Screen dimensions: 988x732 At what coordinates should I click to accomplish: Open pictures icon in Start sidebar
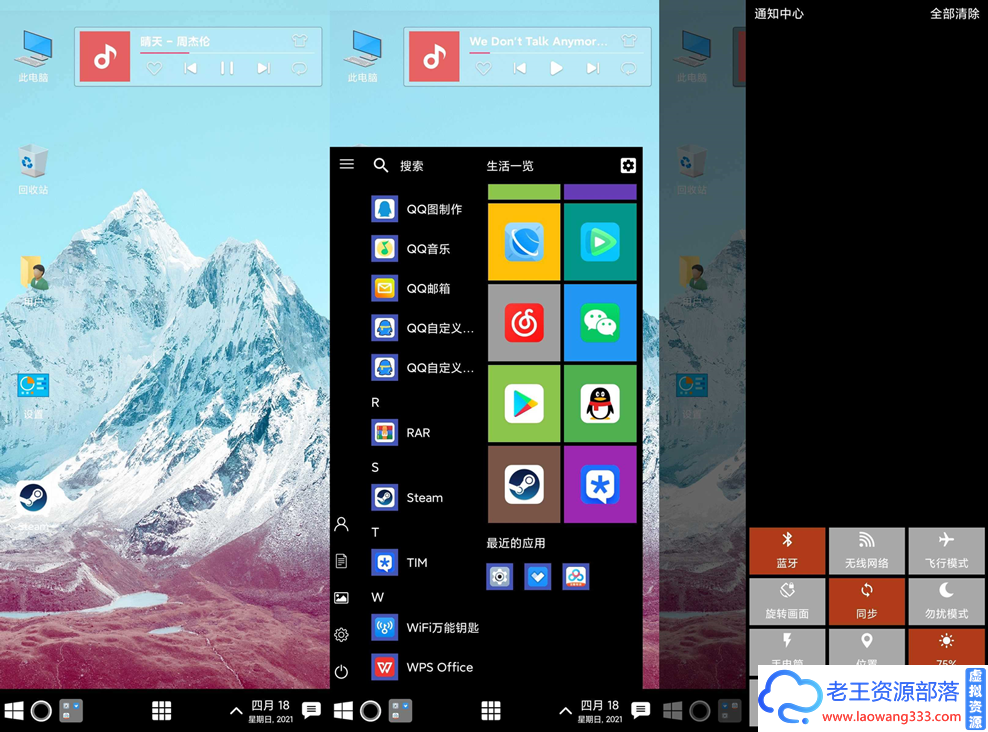click(342, 598)
